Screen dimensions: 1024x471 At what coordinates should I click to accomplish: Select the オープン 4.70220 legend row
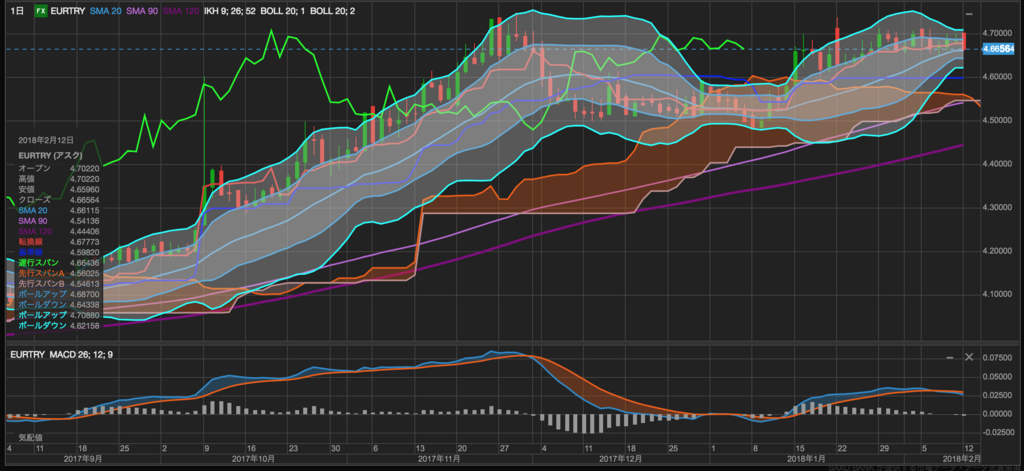tap(59, 168)
